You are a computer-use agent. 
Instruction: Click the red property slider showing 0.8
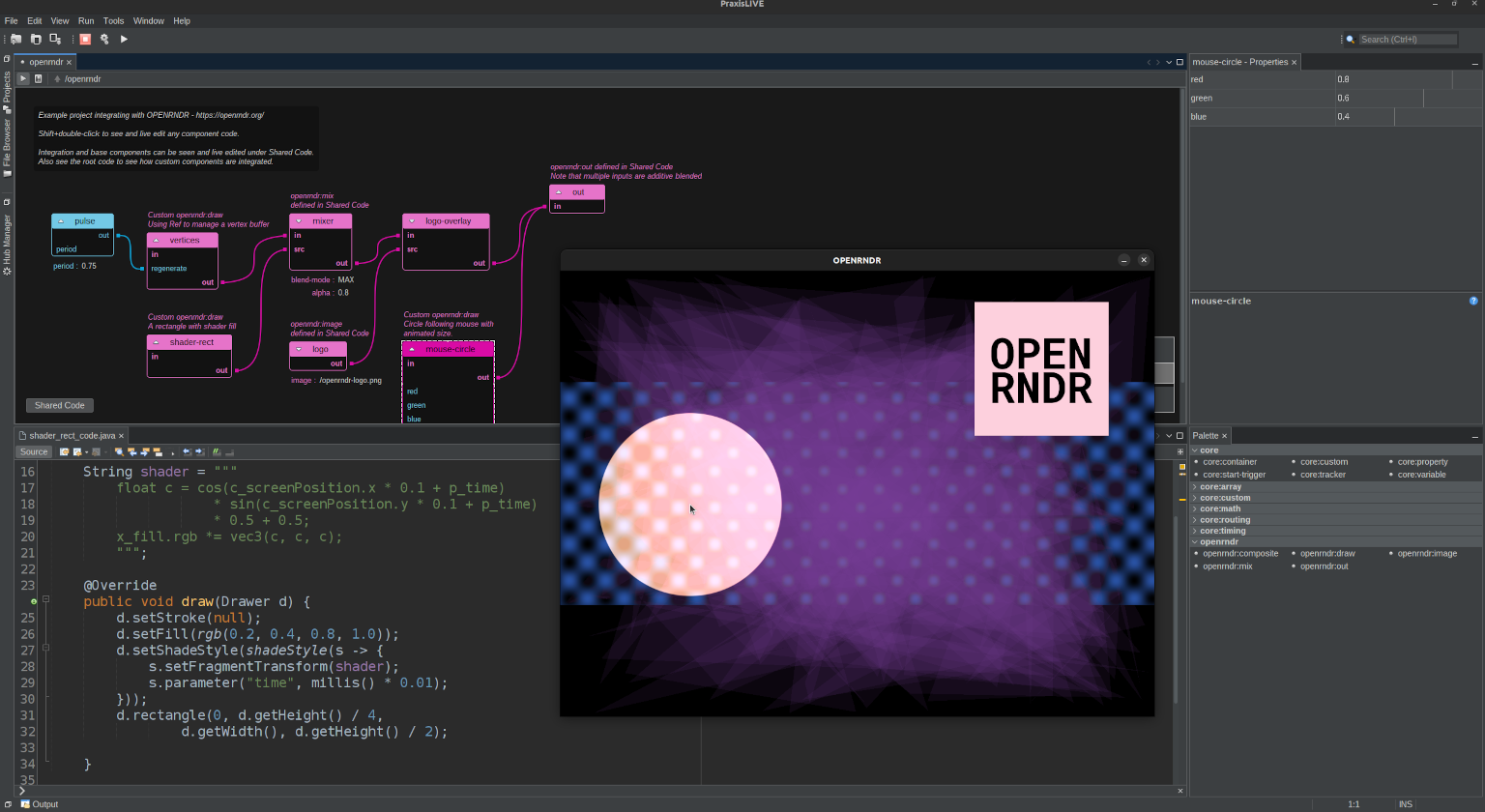coord(1408,79)
